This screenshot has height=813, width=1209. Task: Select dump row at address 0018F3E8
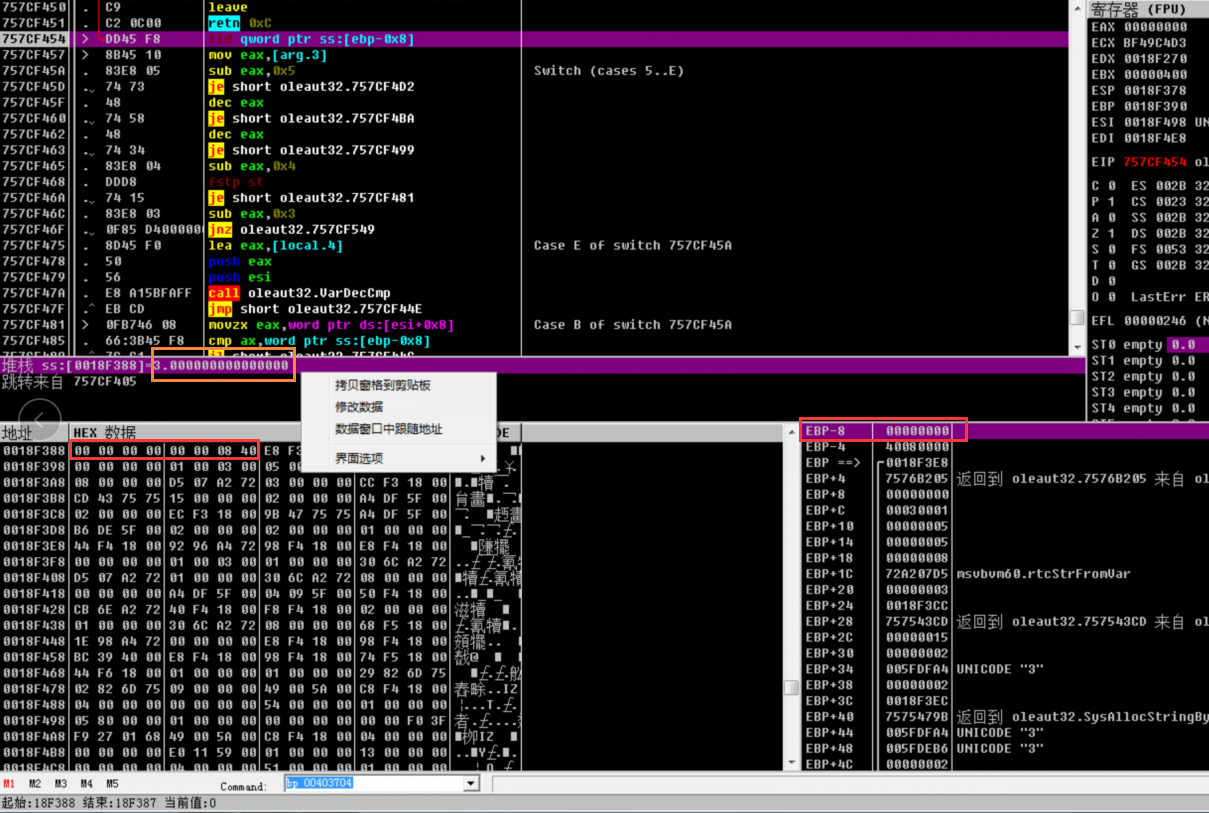coord(260,546)
